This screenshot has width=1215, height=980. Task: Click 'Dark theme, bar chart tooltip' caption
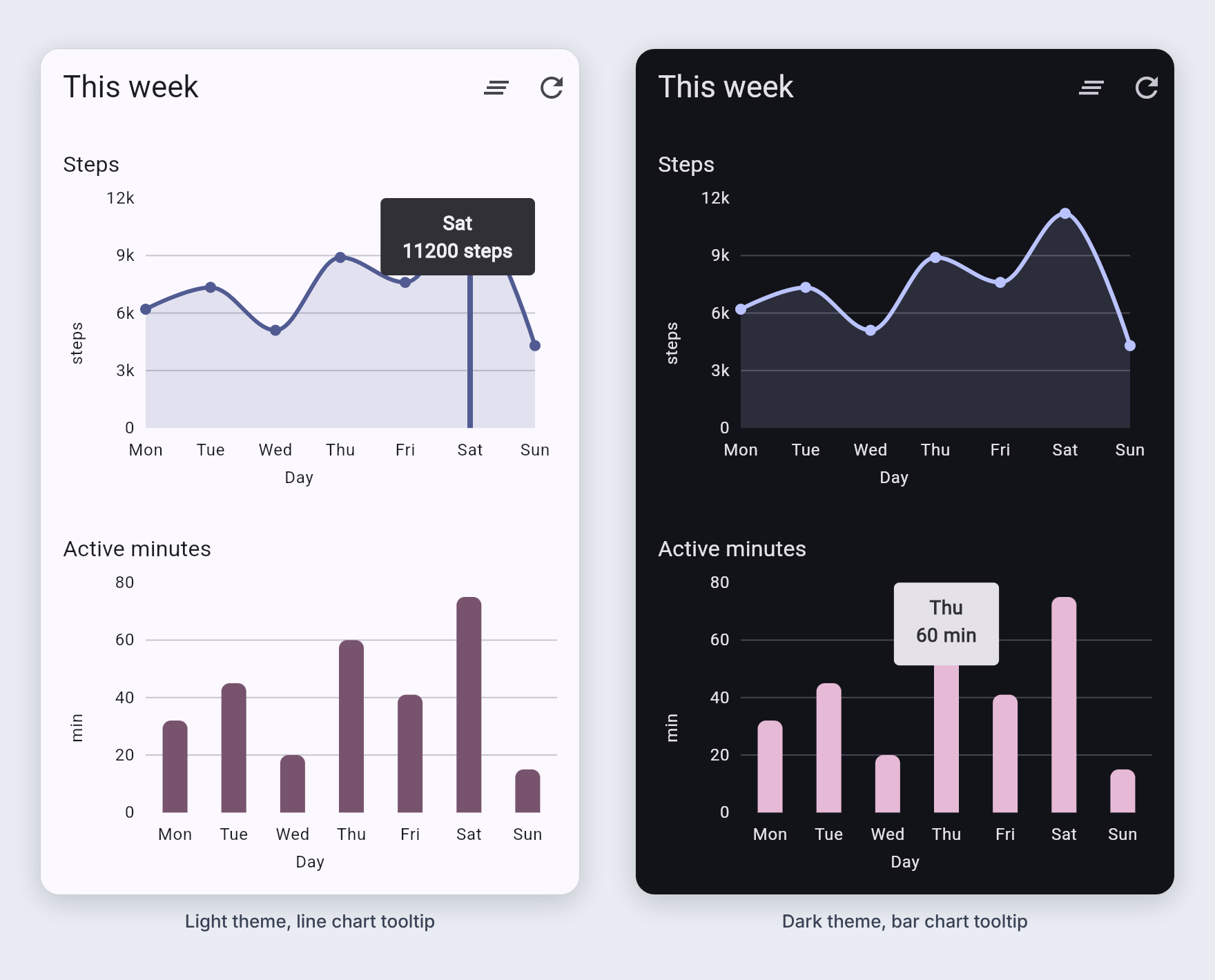[905, 921]
